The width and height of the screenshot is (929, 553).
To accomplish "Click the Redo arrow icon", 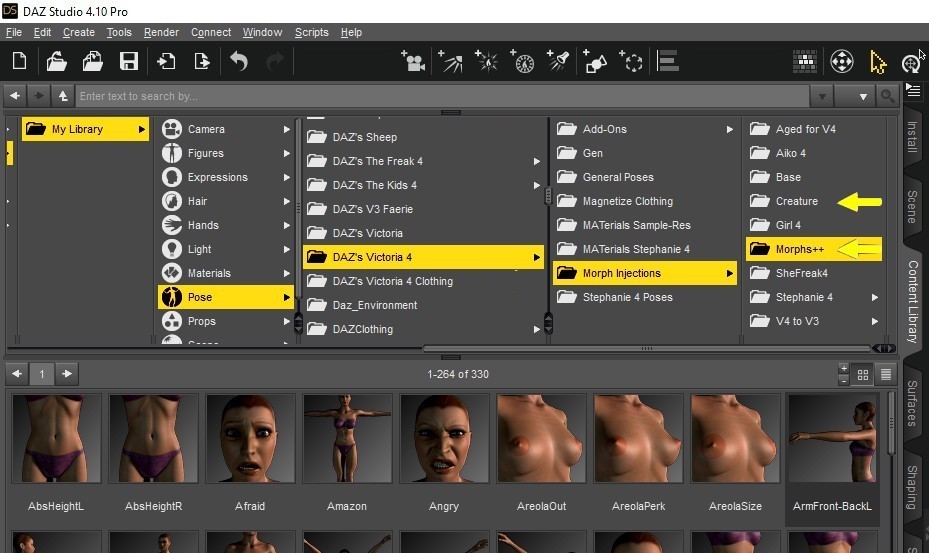I will (x=274, y=61).
